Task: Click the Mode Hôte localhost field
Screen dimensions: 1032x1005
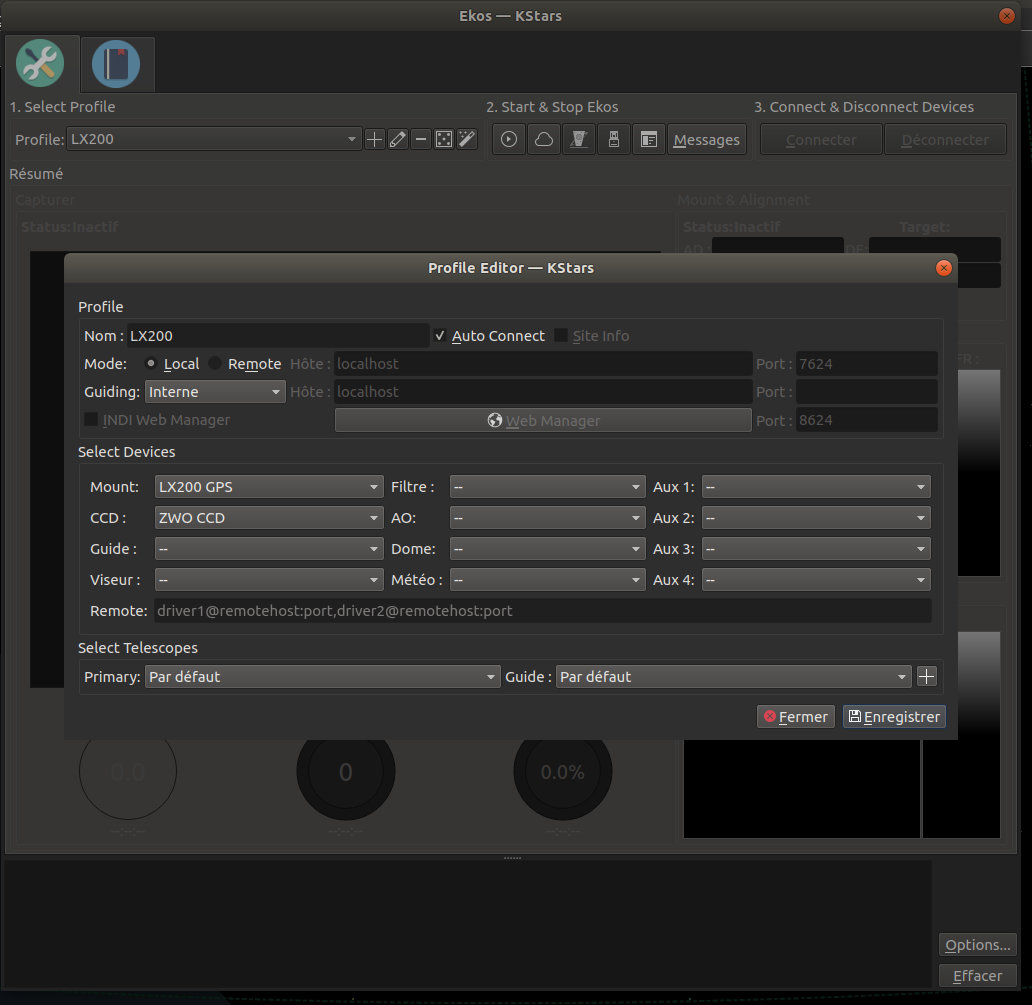Action: click(543, 363)
